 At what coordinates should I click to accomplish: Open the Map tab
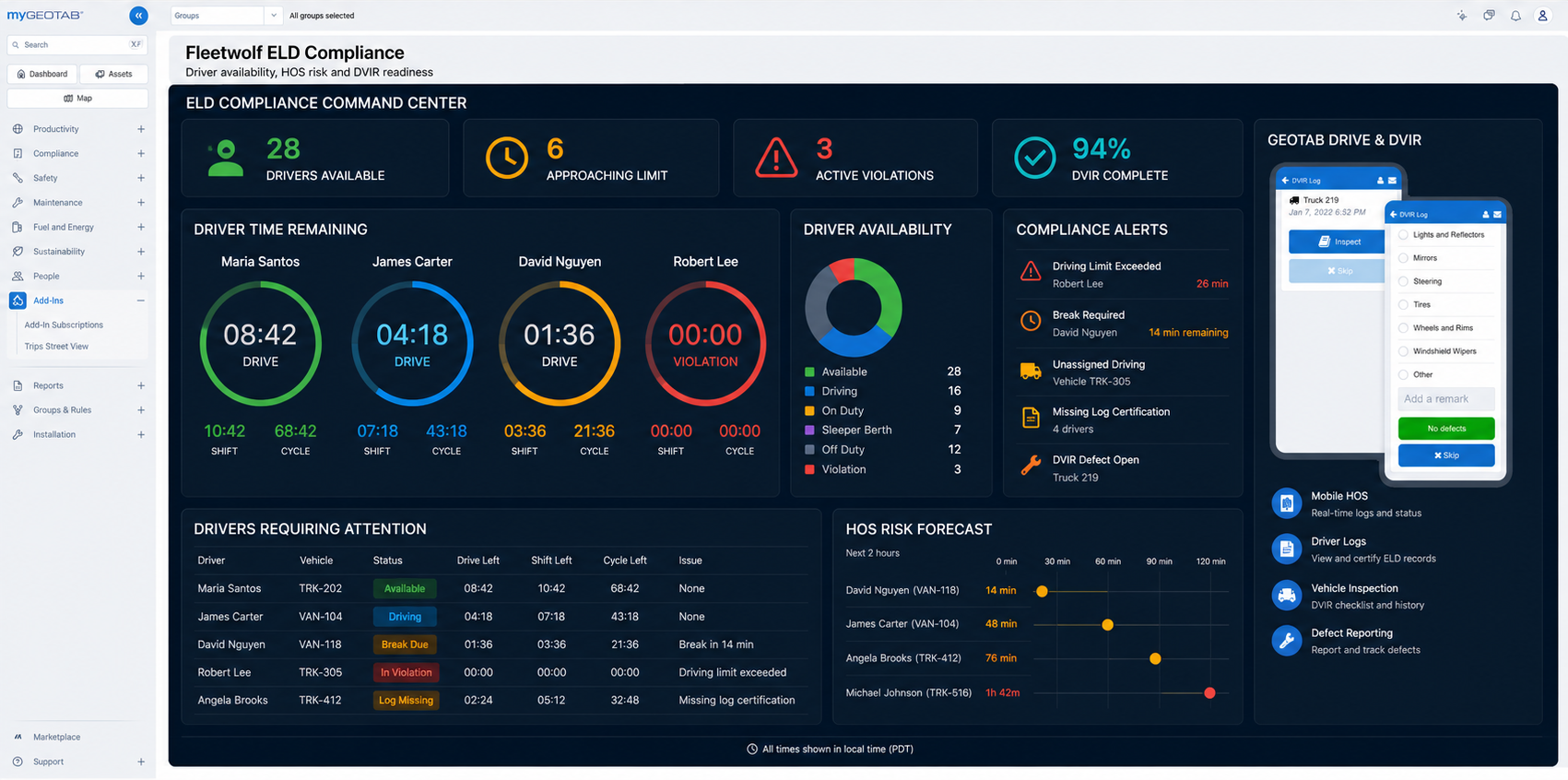[x=77, y=98]
